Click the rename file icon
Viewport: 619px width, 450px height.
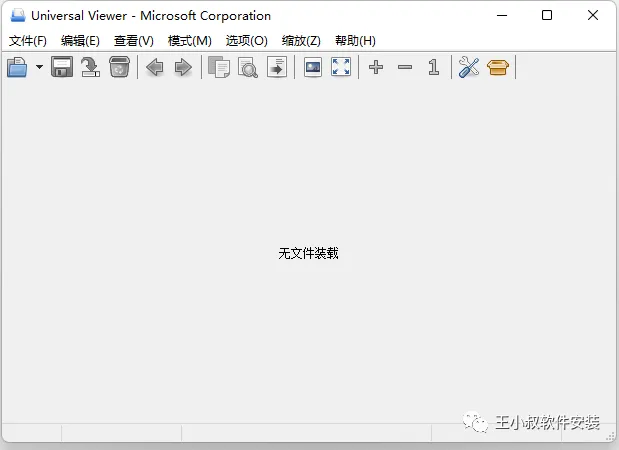[x=90, y=67]
